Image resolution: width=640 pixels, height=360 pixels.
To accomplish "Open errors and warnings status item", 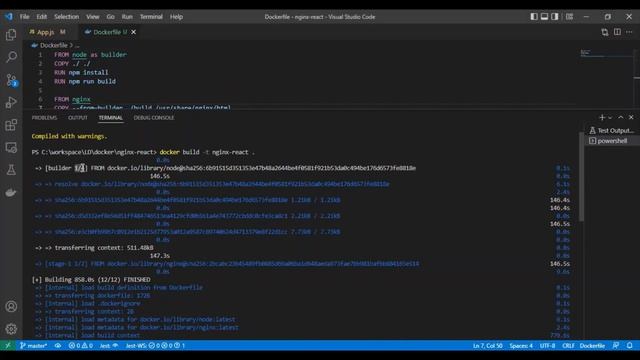I will (x=80, y=345).
